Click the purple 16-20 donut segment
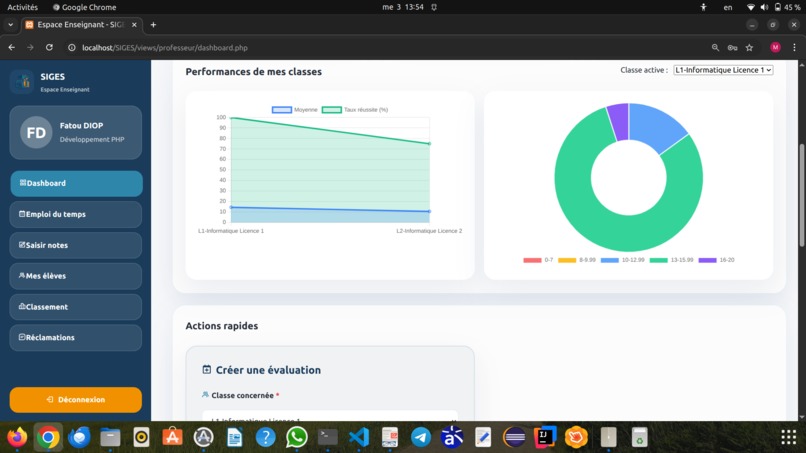Image resolution: width=806 pixels, height=453 pixels. pyautogui.click(x=619, y=122)
